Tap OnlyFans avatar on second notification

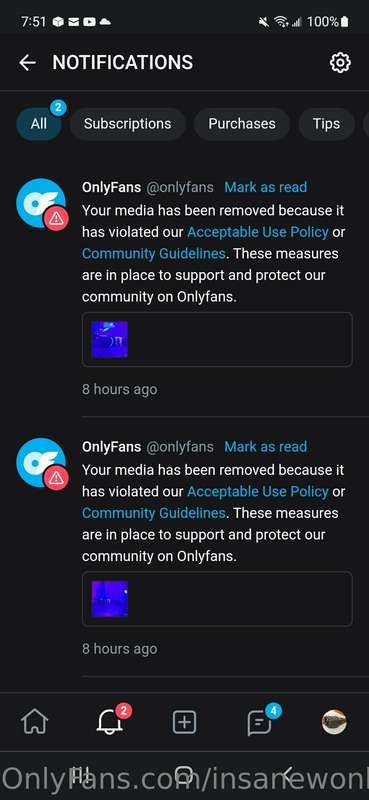[42, 463]
